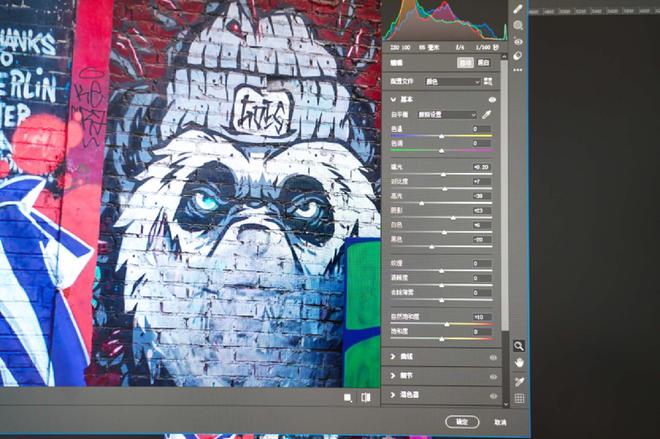Click the 清晰度 clarity slider handle
This screenshot has height=439, width=660.
point(441,285)
